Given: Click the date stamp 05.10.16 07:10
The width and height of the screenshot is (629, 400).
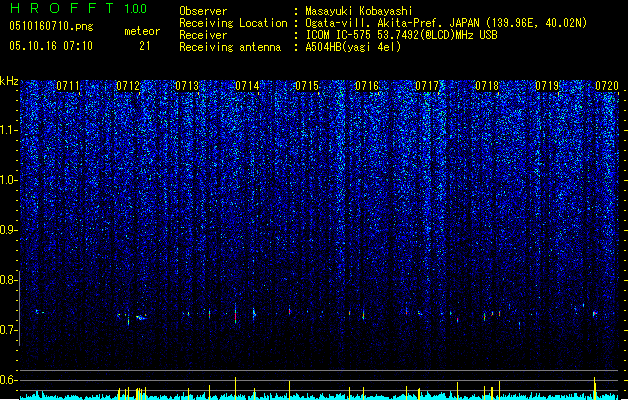Looking at the screenshot, I should 51,46.
